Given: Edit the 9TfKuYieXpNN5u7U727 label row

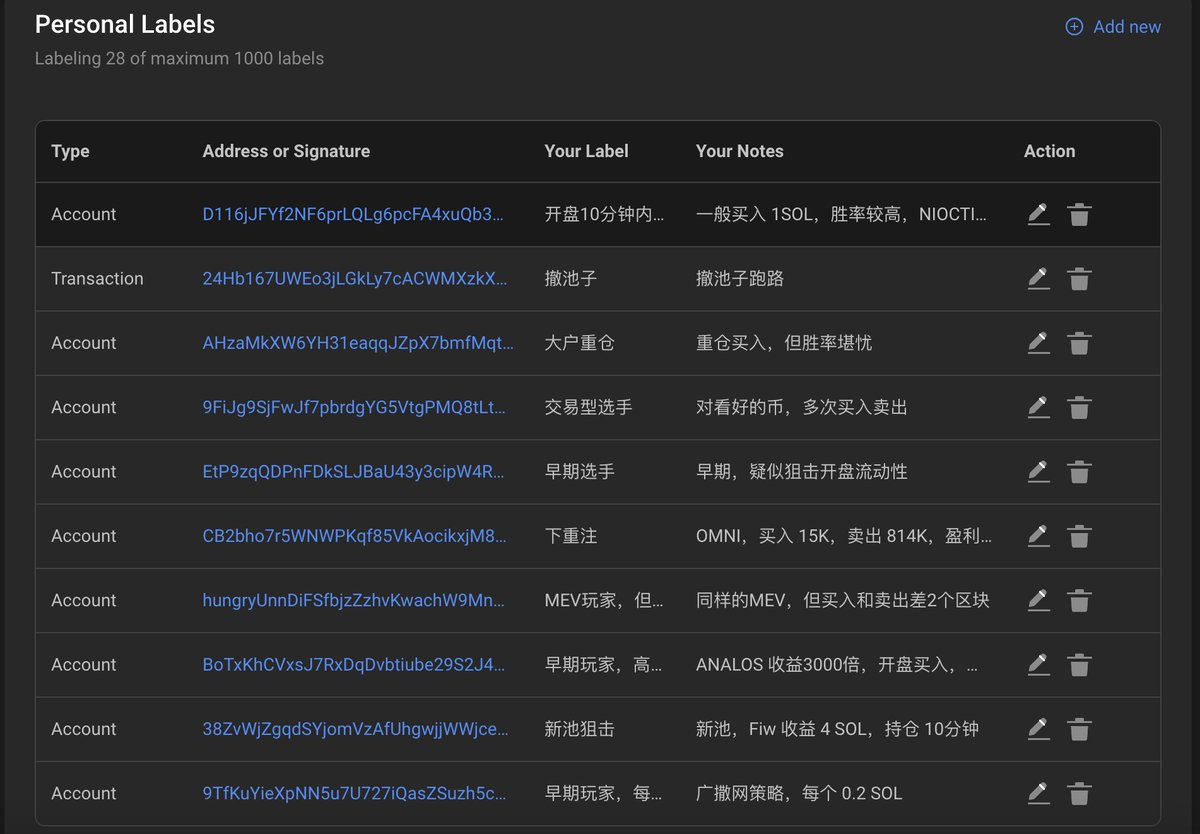Looking at the screenshot, I should pos(1038,793).
